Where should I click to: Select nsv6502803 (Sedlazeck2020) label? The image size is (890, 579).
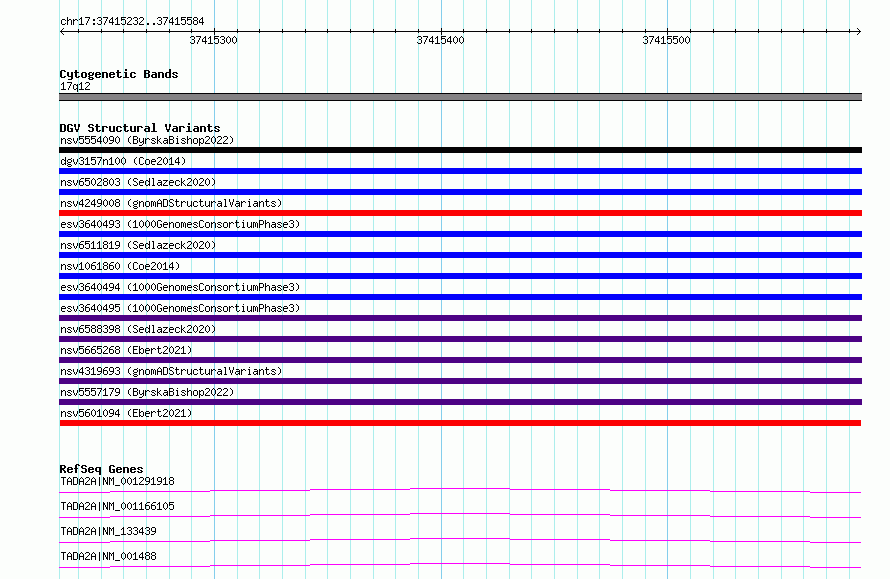coord(138,182)
